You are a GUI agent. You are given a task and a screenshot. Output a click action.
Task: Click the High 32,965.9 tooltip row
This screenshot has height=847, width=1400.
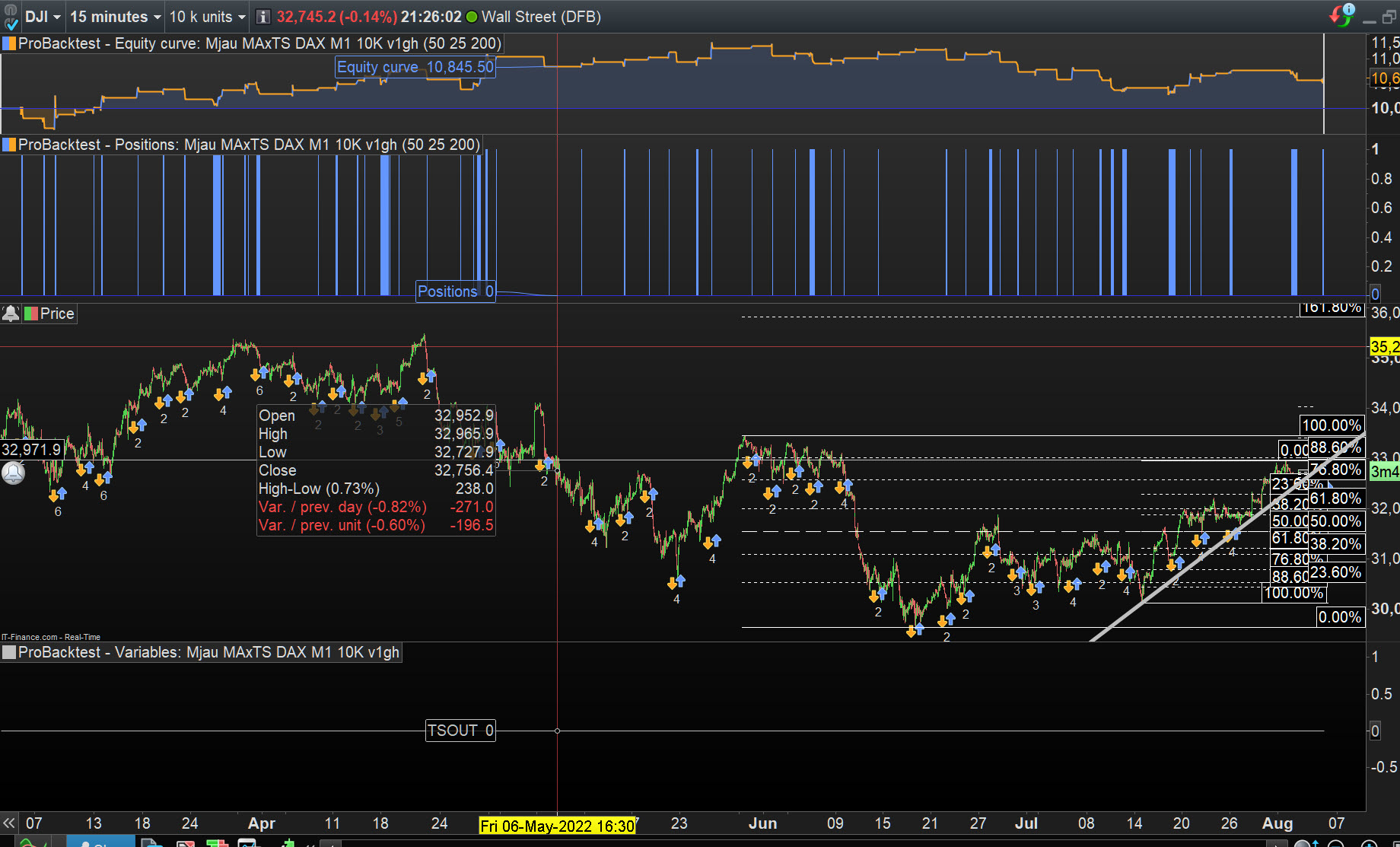click(x=376, y=434)
